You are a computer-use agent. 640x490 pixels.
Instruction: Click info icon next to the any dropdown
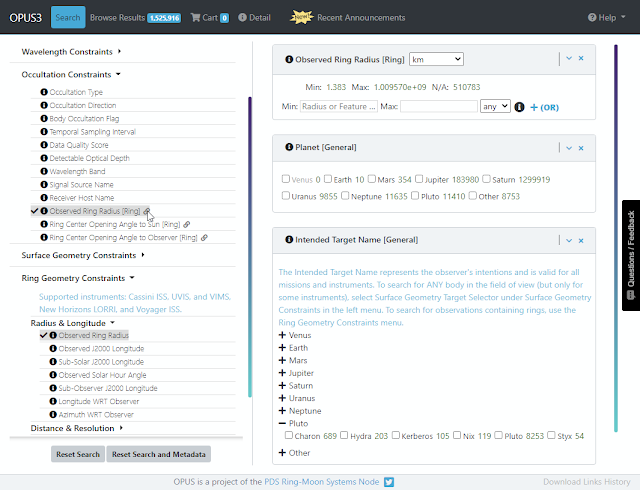tap(519, 107)
